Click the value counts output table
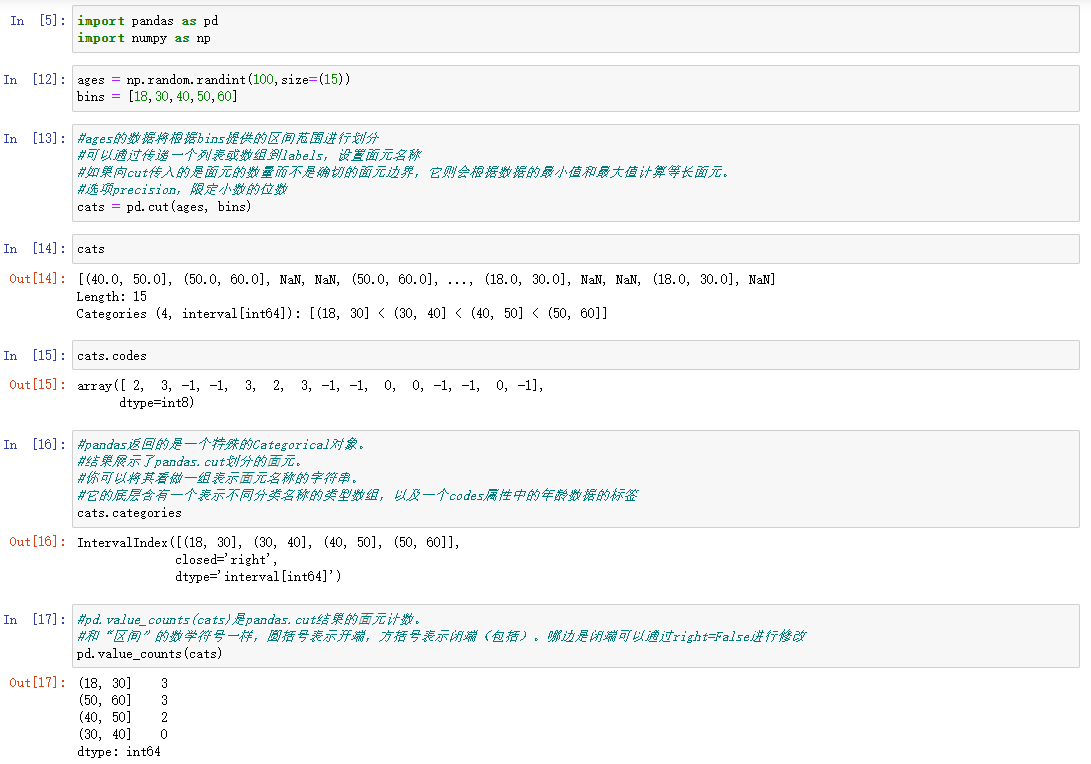The image size is (1091, 764). tap(122, 717)
